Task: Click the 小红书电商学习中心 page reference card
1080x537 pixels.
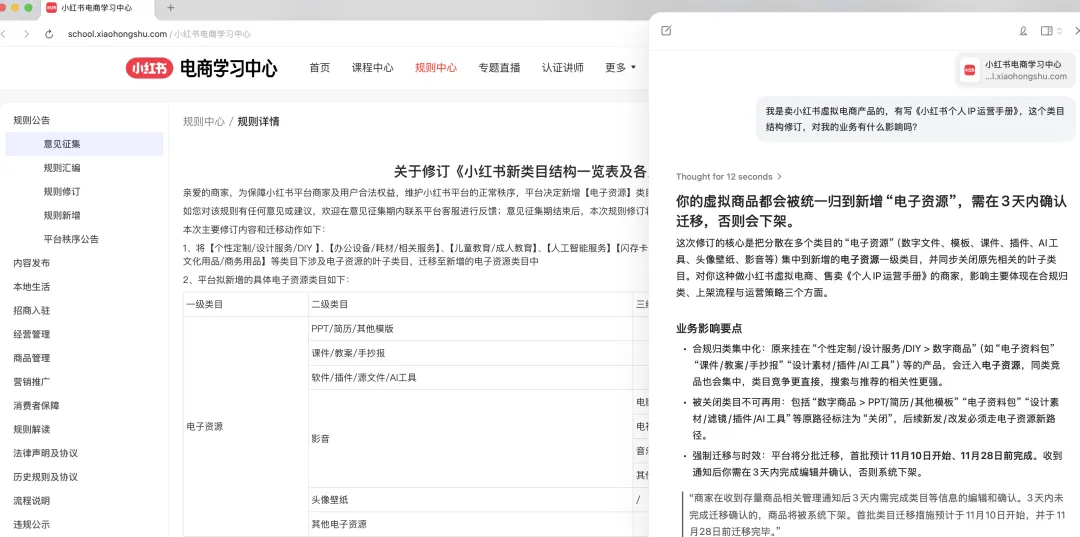Action: click(x=1015, y=70)
